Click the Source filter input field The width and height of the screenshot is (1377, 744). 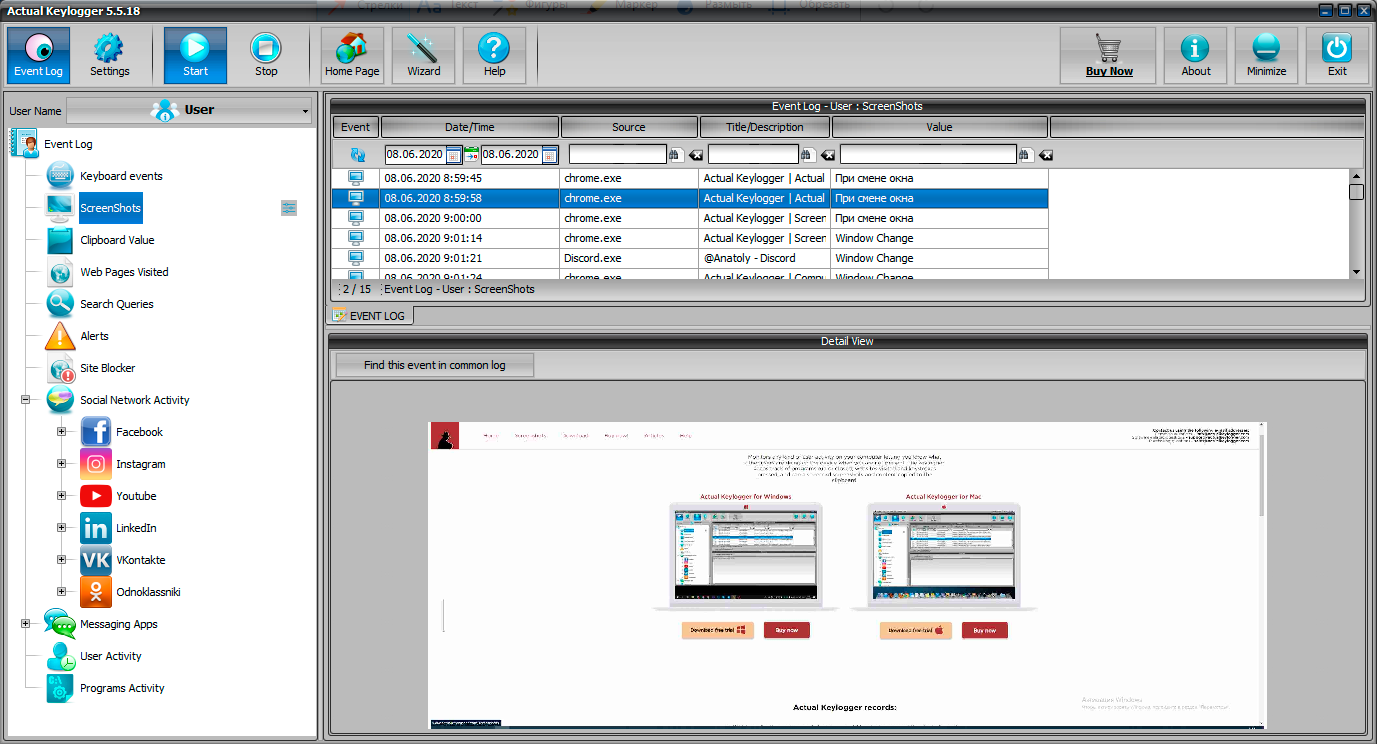coord(617,154)
